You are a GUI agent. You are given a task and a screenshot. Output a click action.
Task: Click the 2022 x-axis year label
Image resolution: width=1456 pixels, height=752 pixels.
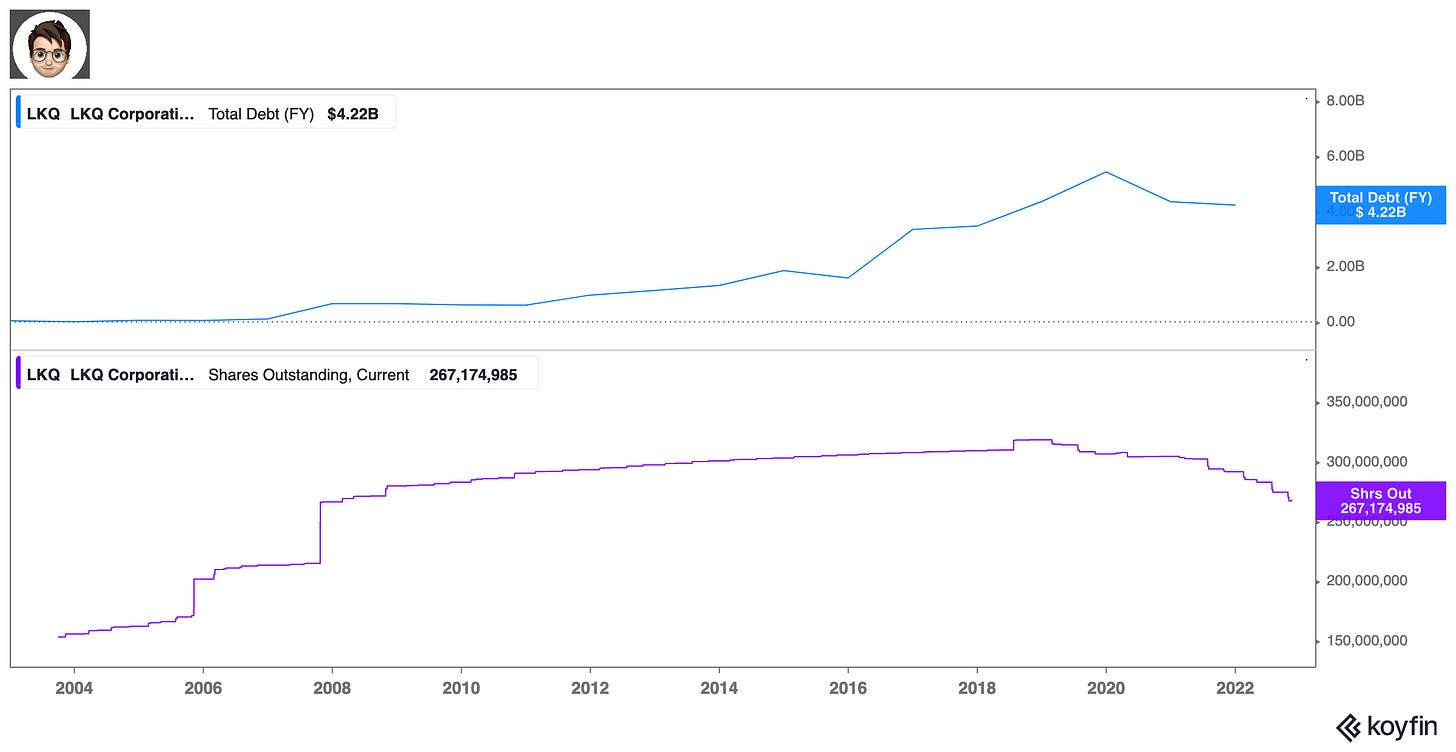[1234, 688]
